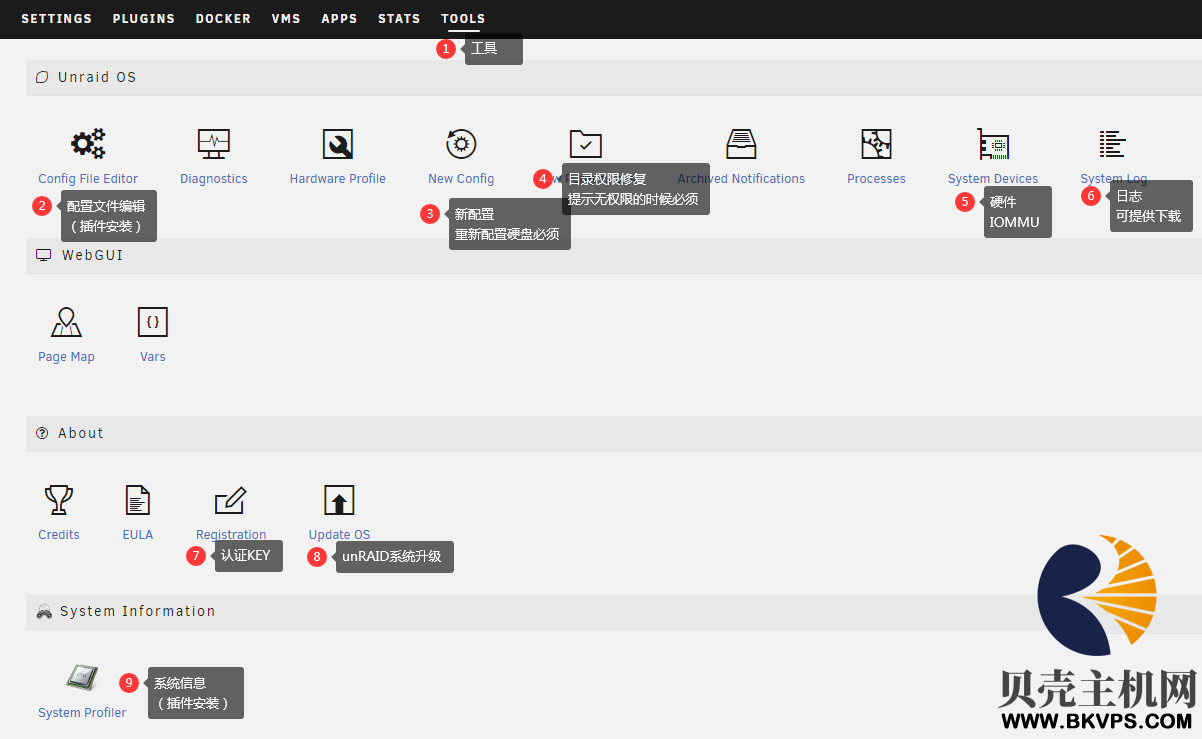Open the System Profiler chip icon
The width and height of the screenshot is (1202, 739).
(82, 678)
